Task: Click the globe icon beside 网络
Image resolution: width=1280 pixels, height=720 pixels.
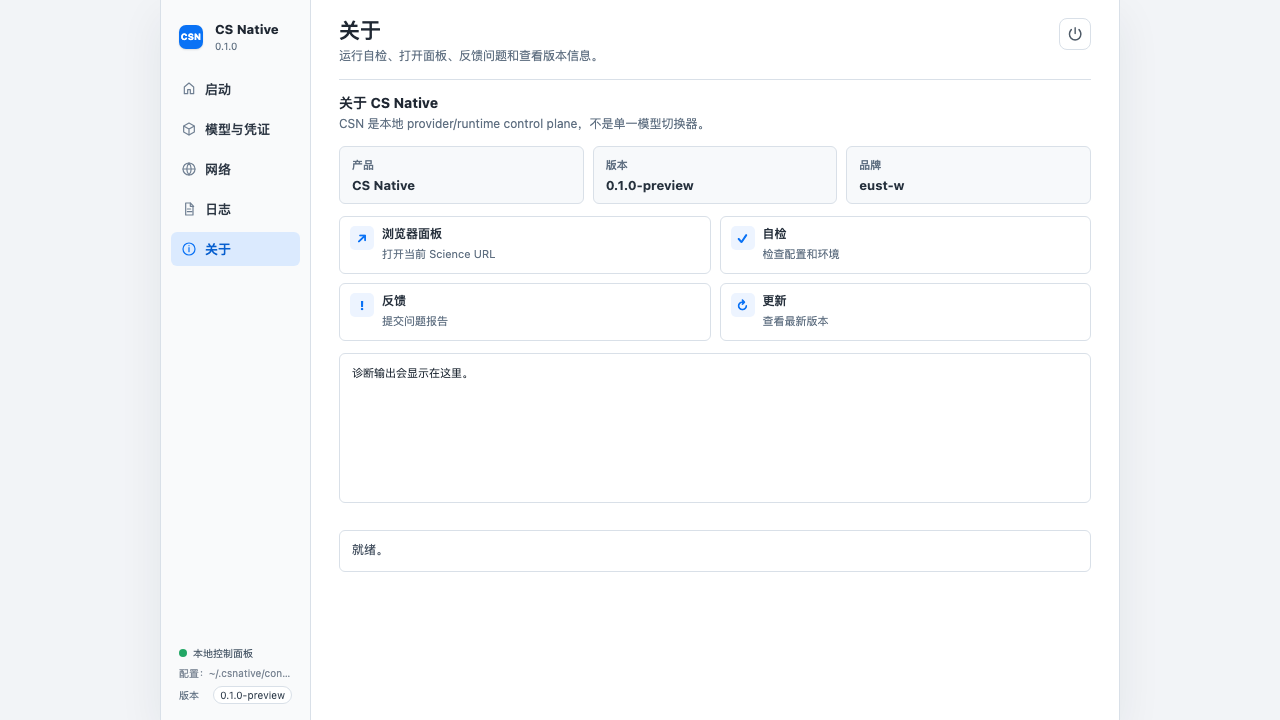Action: click(189, 169)
